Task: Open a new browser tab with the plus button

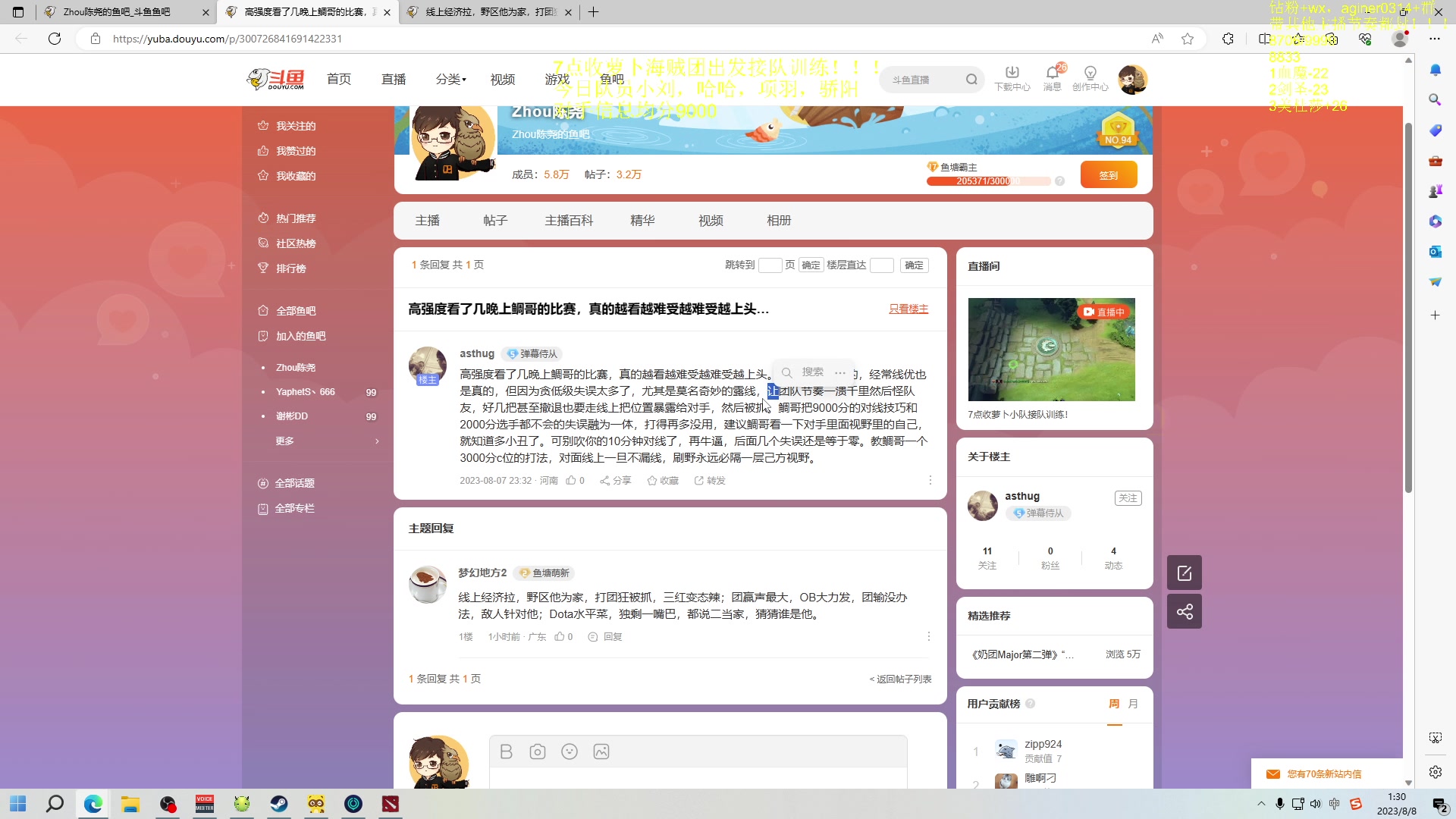Action: [594, 12]
